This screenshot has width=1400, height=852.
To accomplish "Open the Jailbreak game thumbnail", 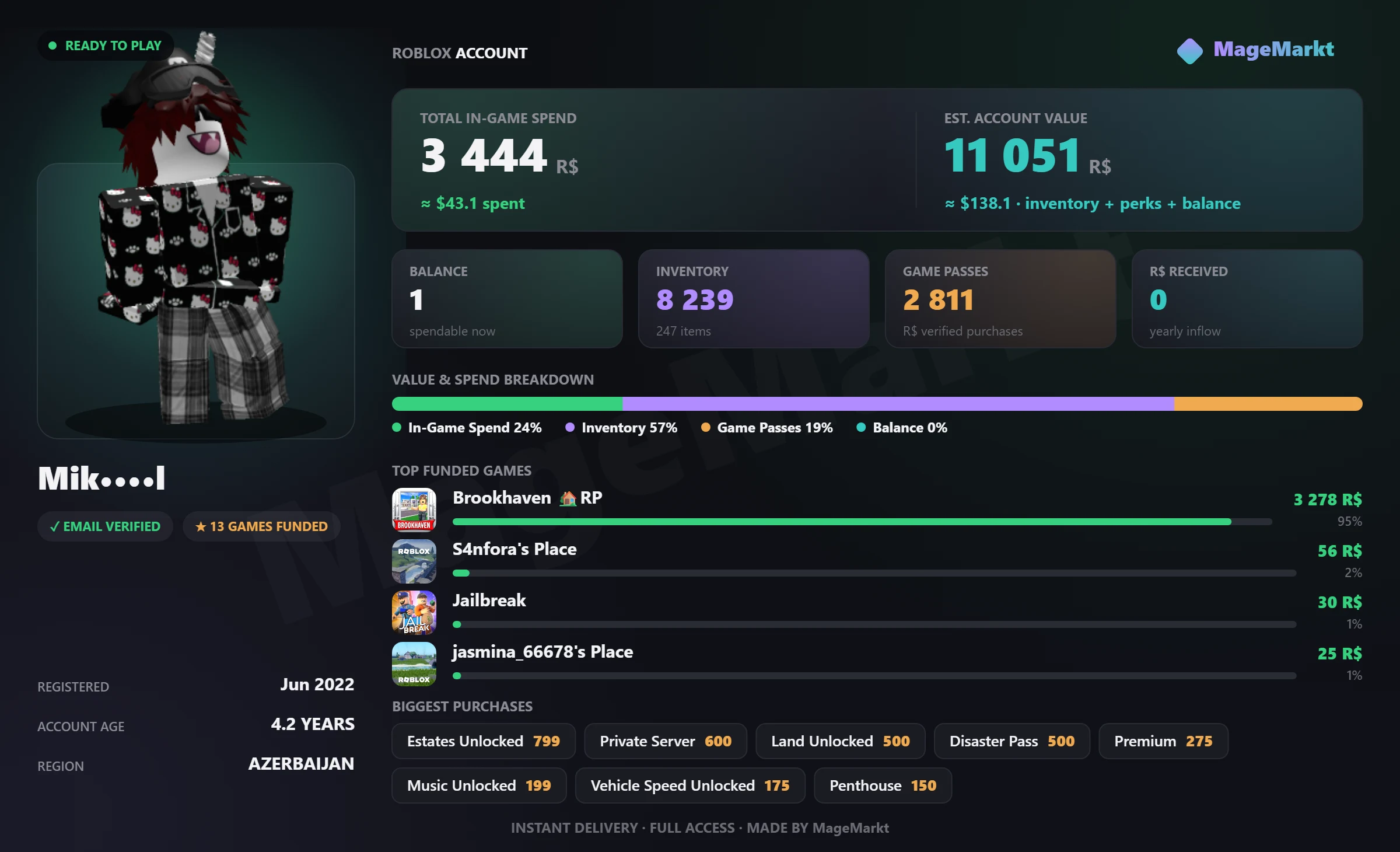I will point(414,612).
